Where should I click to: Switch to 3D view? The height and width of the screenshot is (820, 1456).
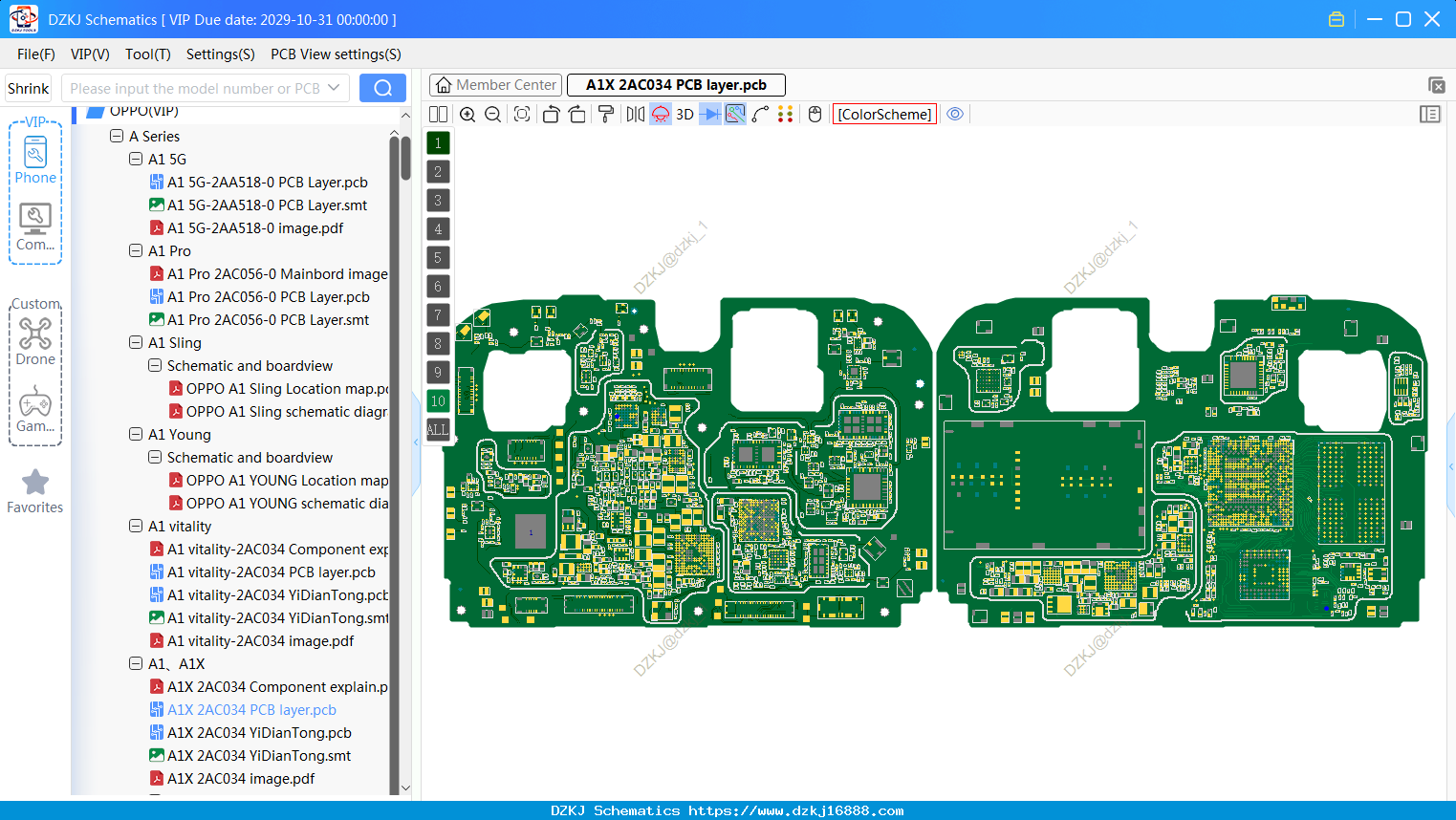(685, 114)
